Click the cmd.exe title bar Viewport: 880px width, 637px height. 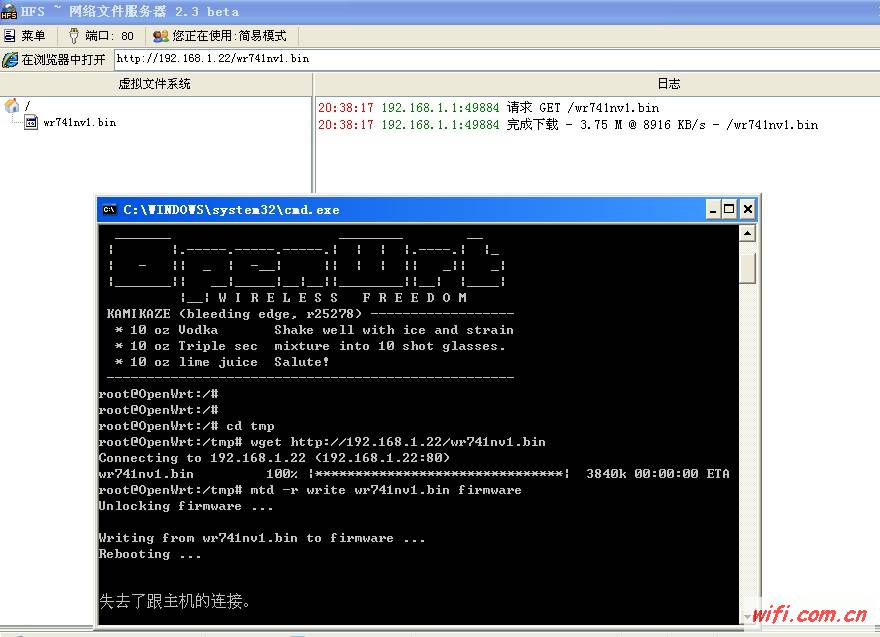tap(400, 210)
